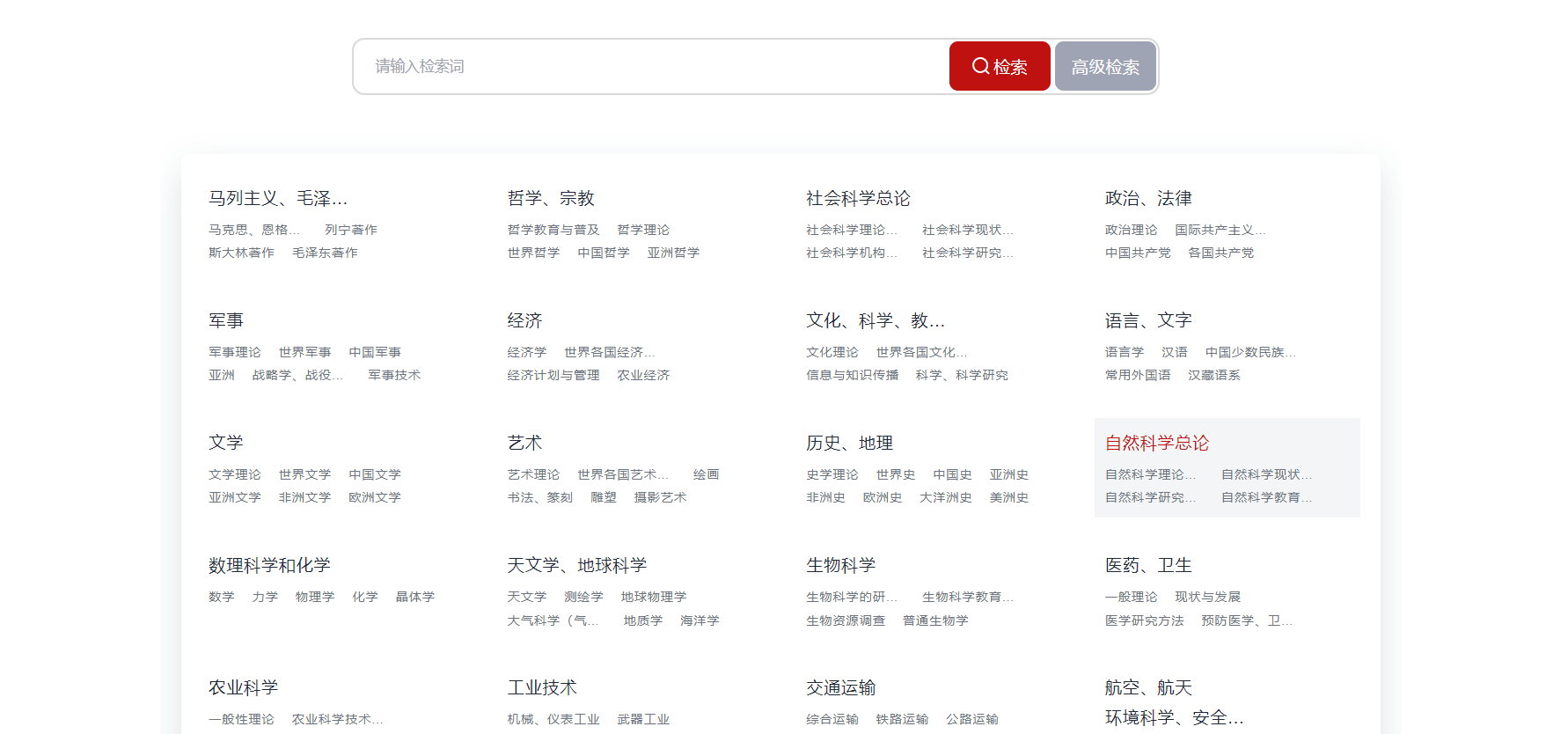Viewport: 1568px width, 734px height.
Task: Select 农业经济 under 经济
Action: coord(643,375)
